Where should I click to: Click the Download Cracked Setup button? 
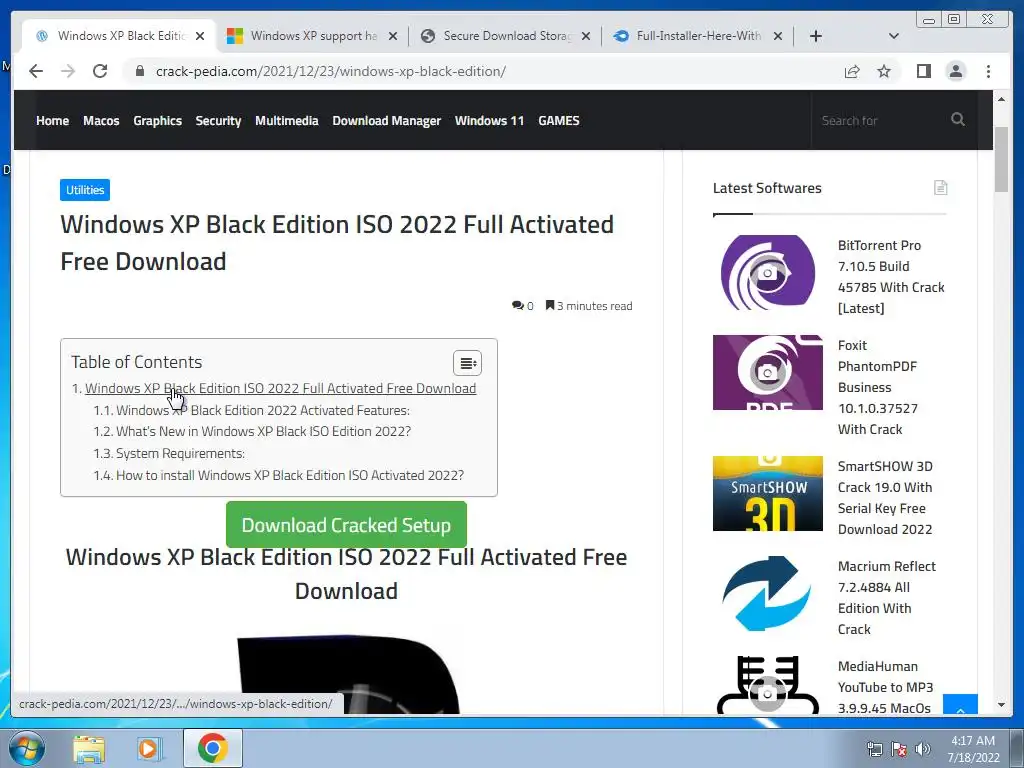(346, 524)
